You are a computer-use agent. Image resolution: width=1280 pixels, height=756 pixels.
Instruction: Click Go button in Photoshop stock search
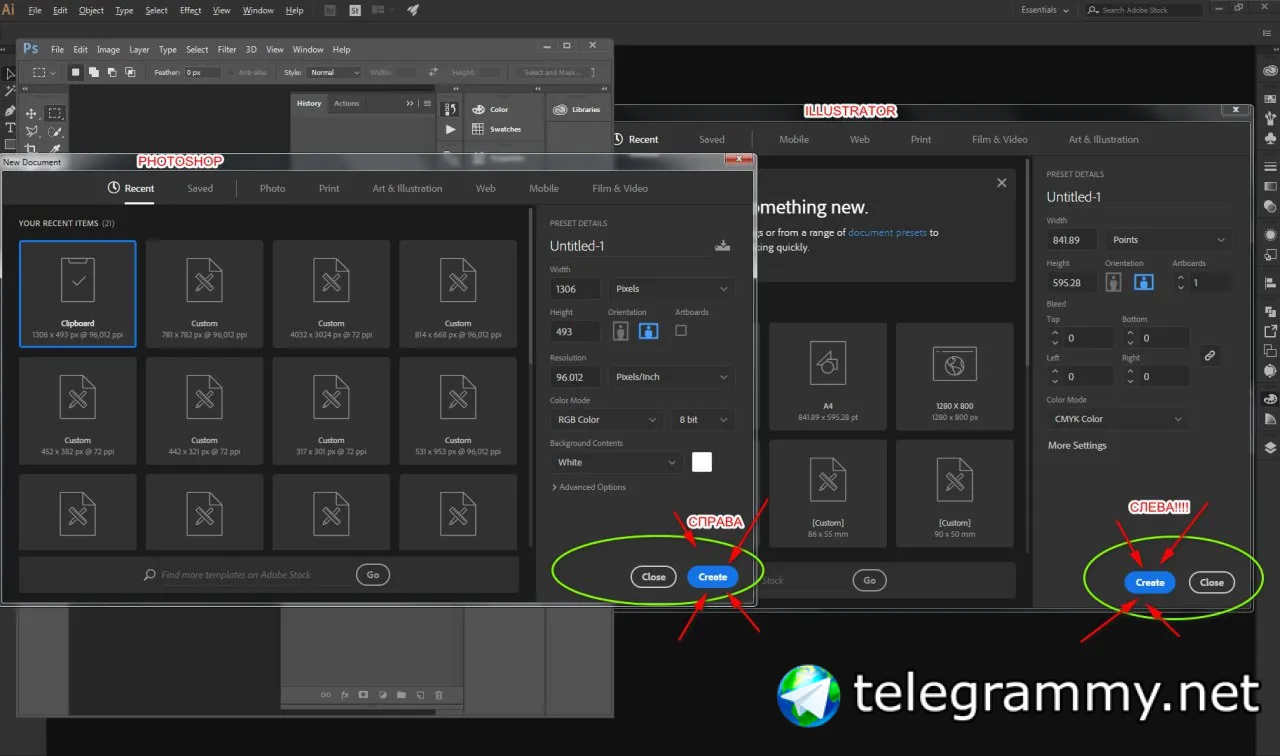[x=373, y=575]
